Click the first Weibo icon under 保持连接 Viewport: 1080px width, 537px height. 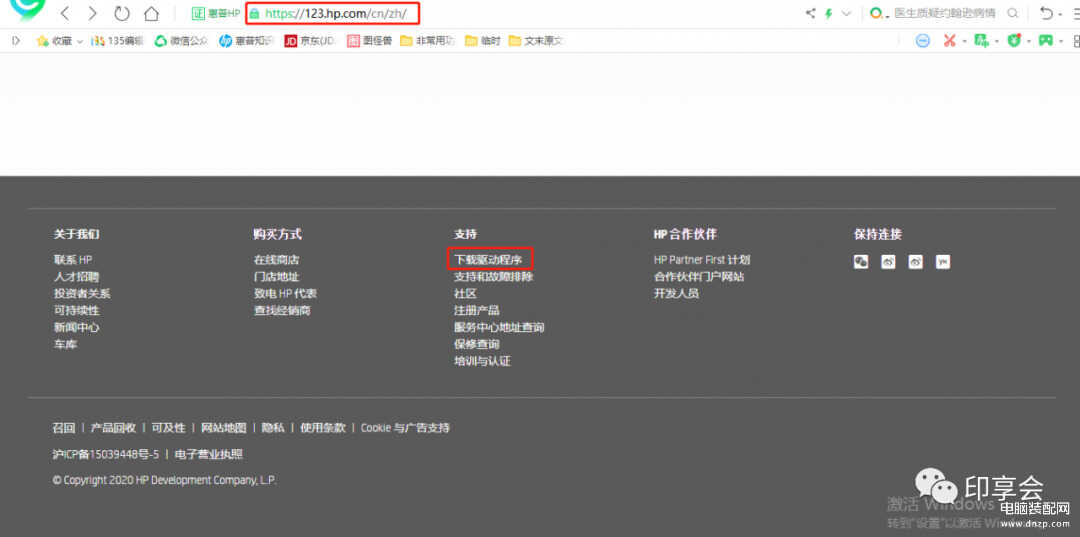click(889, 262)
